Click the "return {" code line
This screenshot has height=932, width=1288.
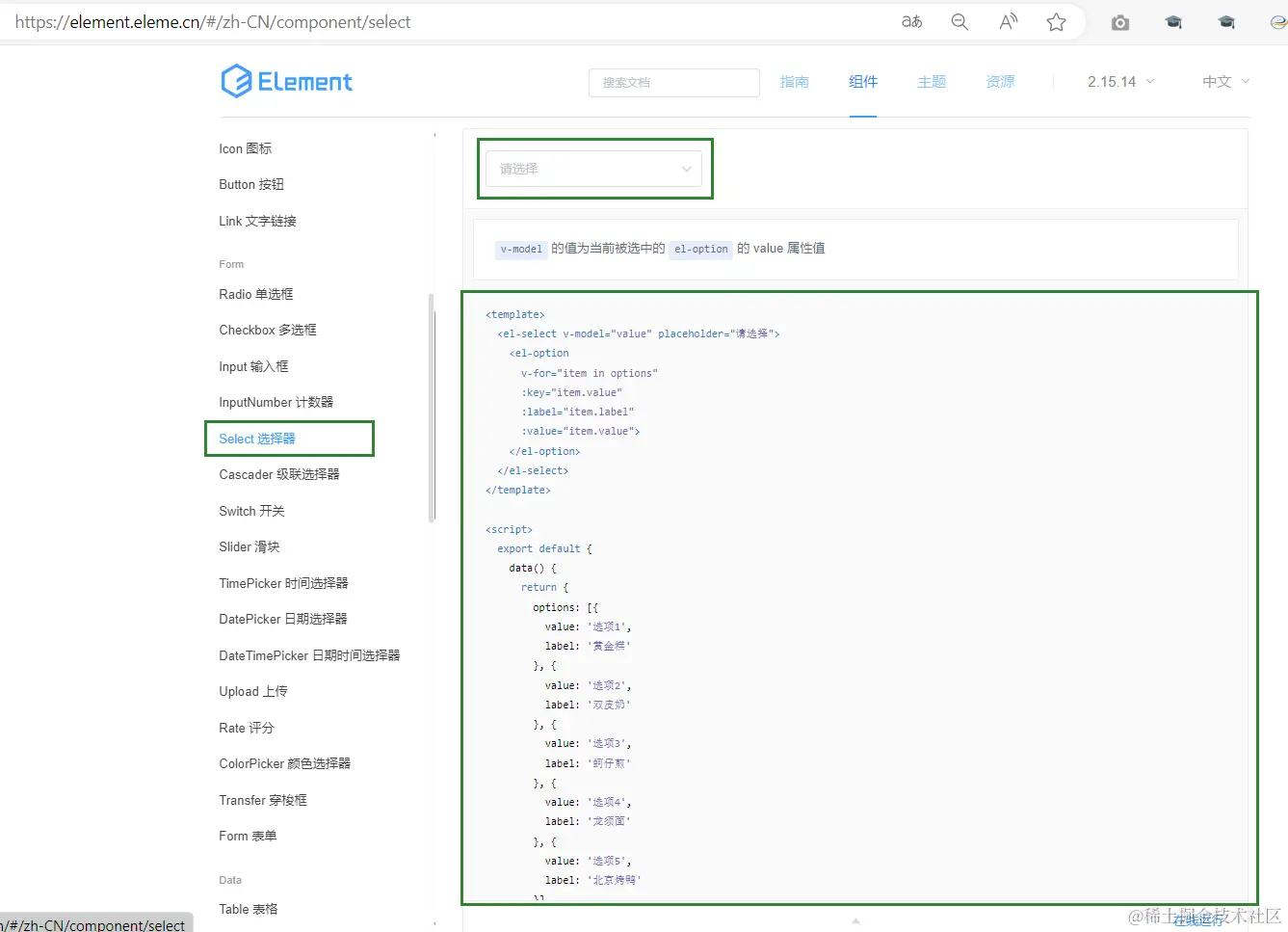[x=545, y=587]
